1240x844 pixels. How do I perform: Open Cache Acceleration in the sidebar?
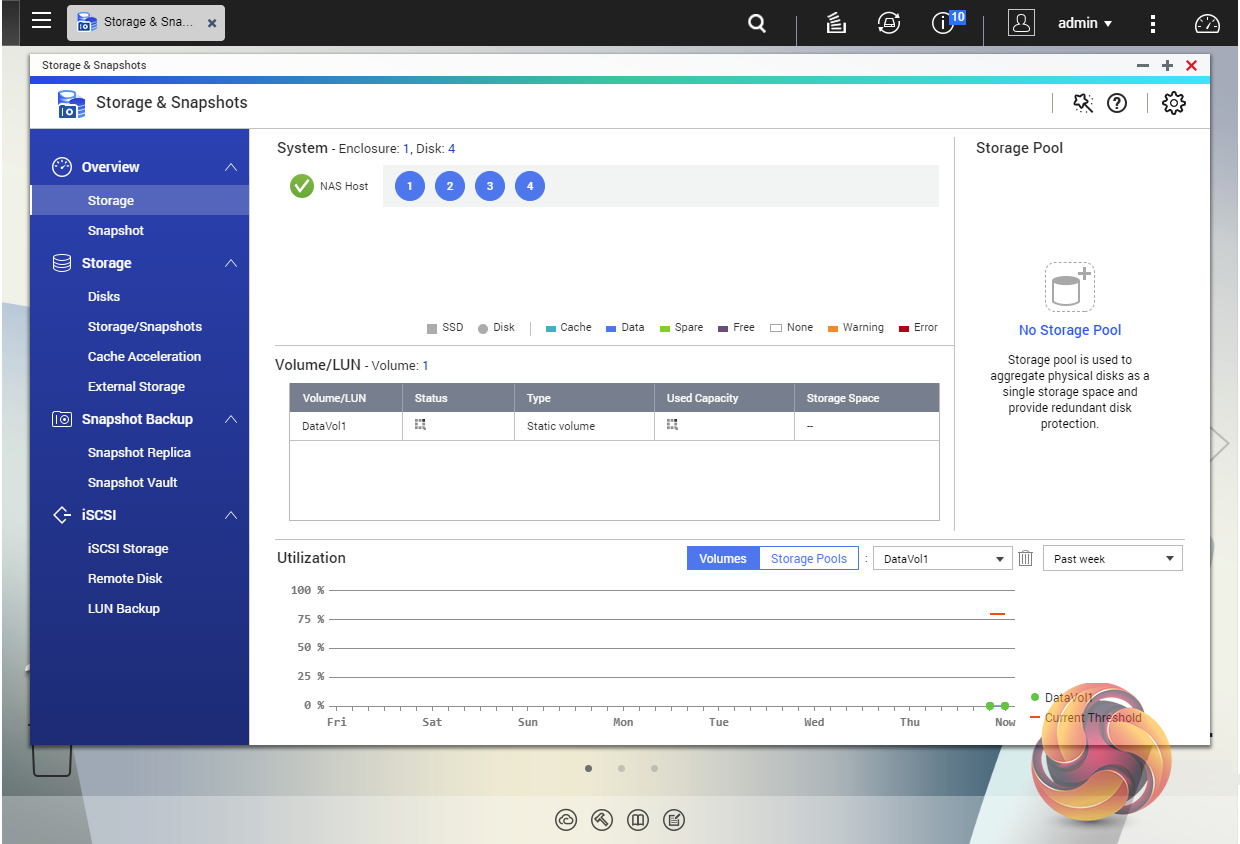[x=144, y=357]
